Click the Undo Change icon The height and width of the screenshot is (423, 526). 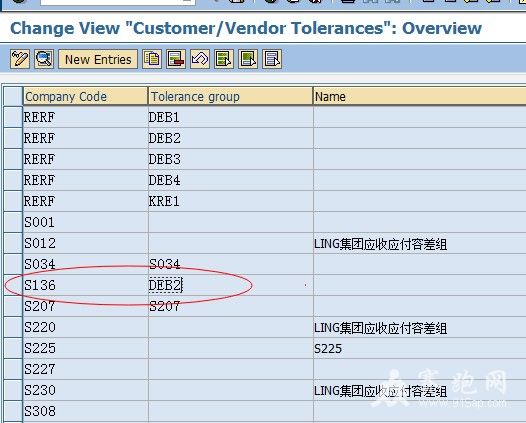pyautogui.click(x=200, y=59)
